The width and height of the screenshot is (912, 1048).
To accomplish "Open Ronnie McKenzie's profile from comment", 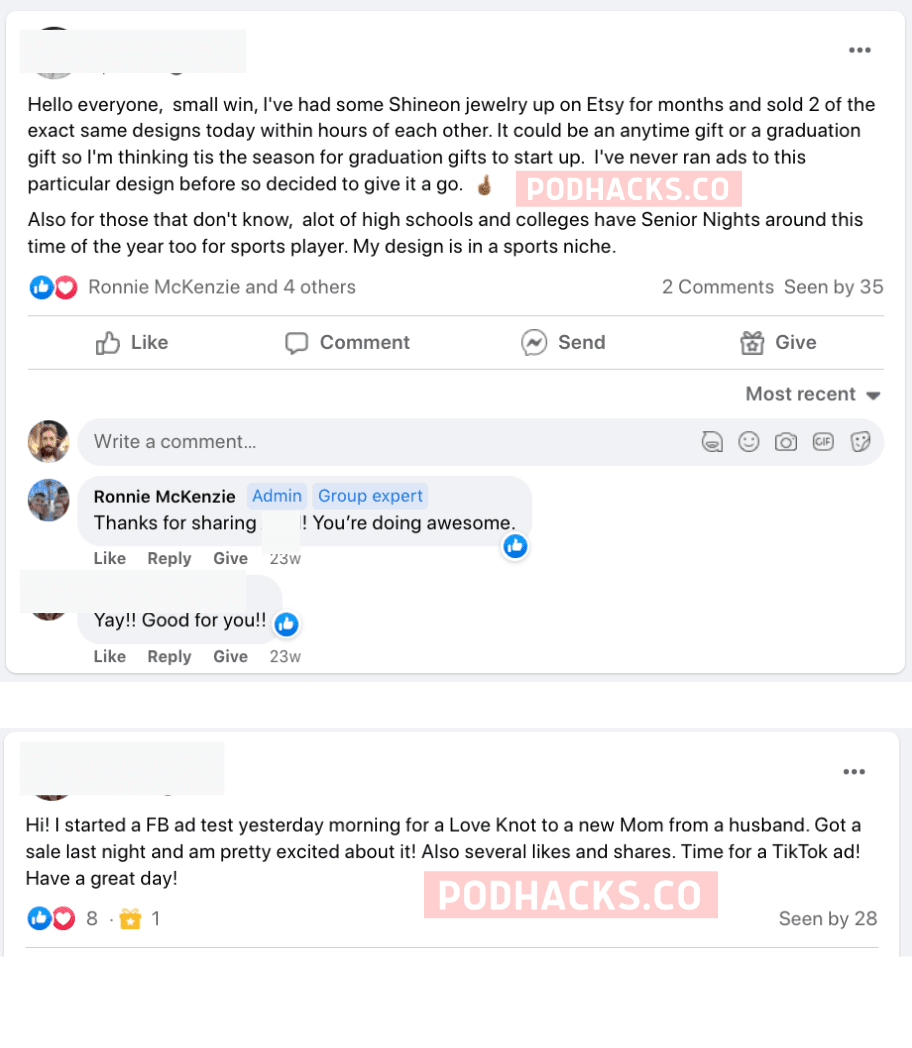I will [164, 497].
